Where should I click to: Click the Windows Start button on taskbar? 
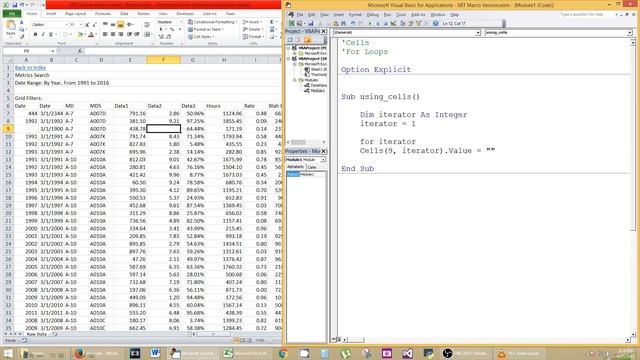(7, 353)
